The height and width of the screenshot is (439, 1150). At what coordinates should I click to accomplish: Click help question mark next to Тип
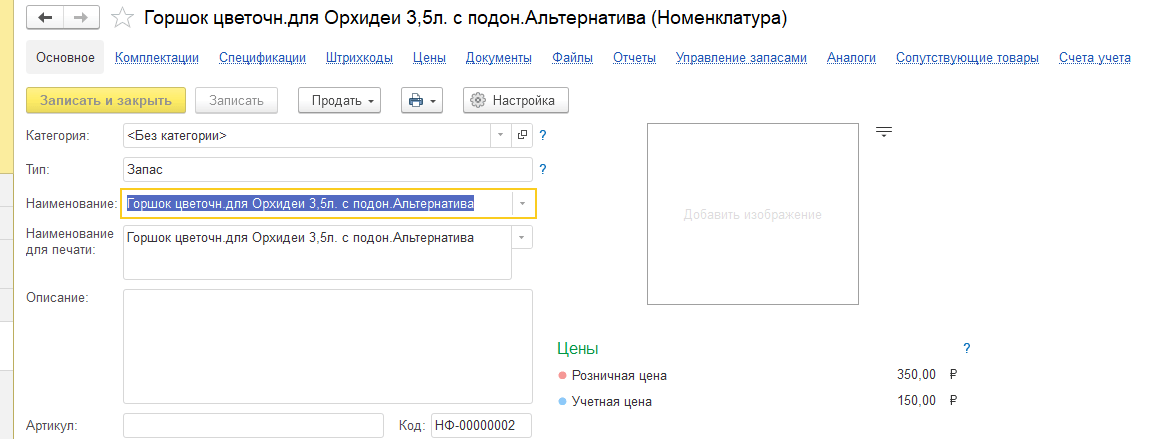(x=543, y=169)
